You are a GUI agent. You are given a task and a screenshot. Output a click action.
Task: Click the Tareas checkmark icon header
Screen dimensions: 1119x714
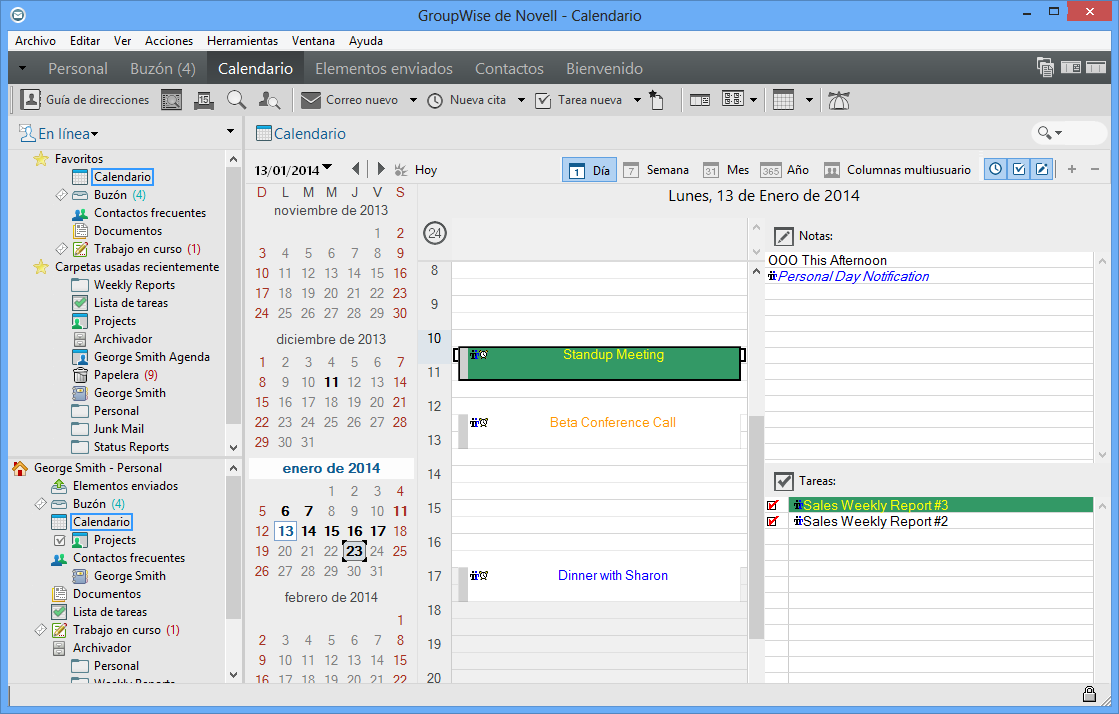[x=784, y=481]
